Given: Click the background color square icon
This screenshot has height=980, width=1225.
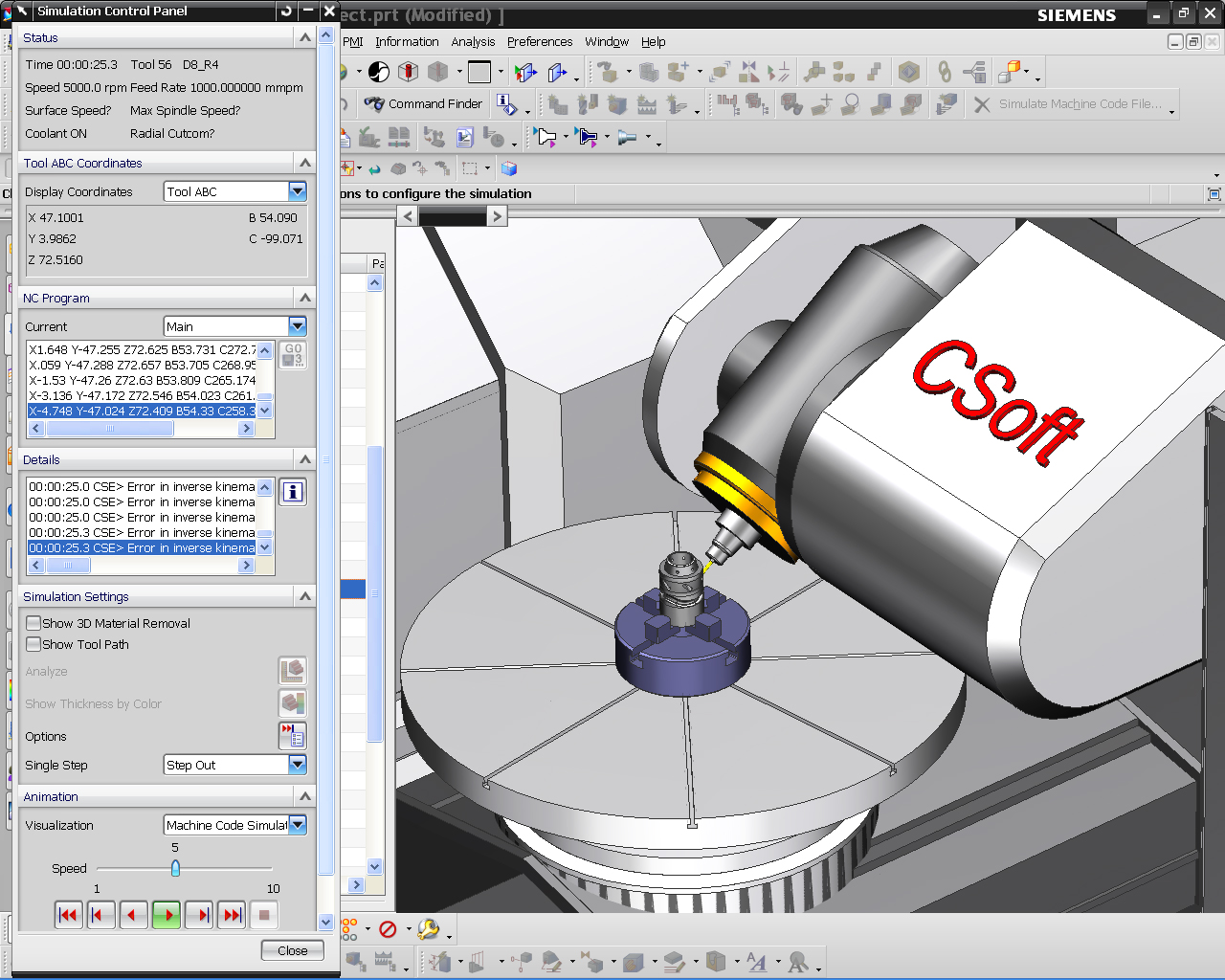Looking at the screenshot, I should [479, 72].
